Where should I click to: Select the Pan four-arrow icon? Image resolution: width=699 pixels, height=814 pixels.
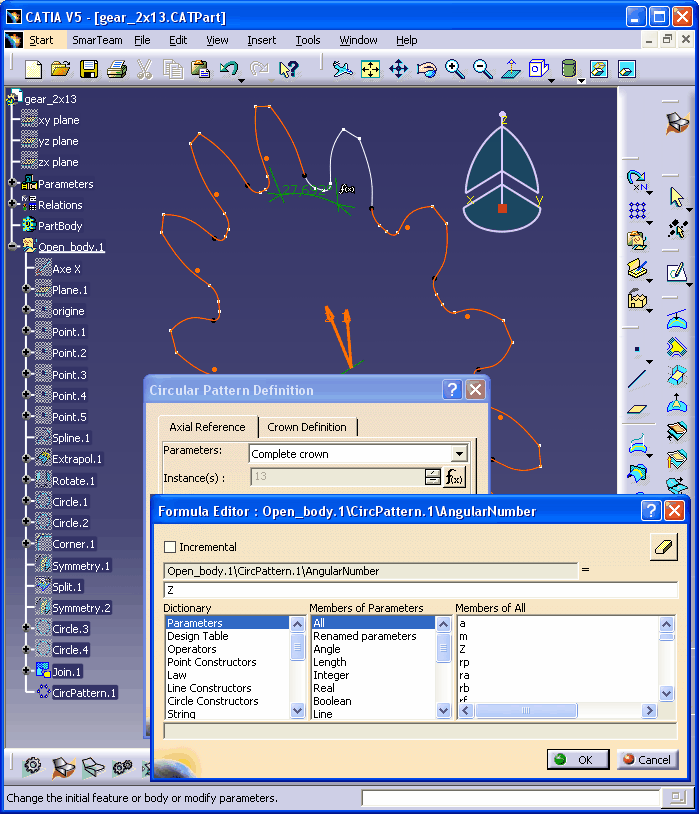[398, 69]
